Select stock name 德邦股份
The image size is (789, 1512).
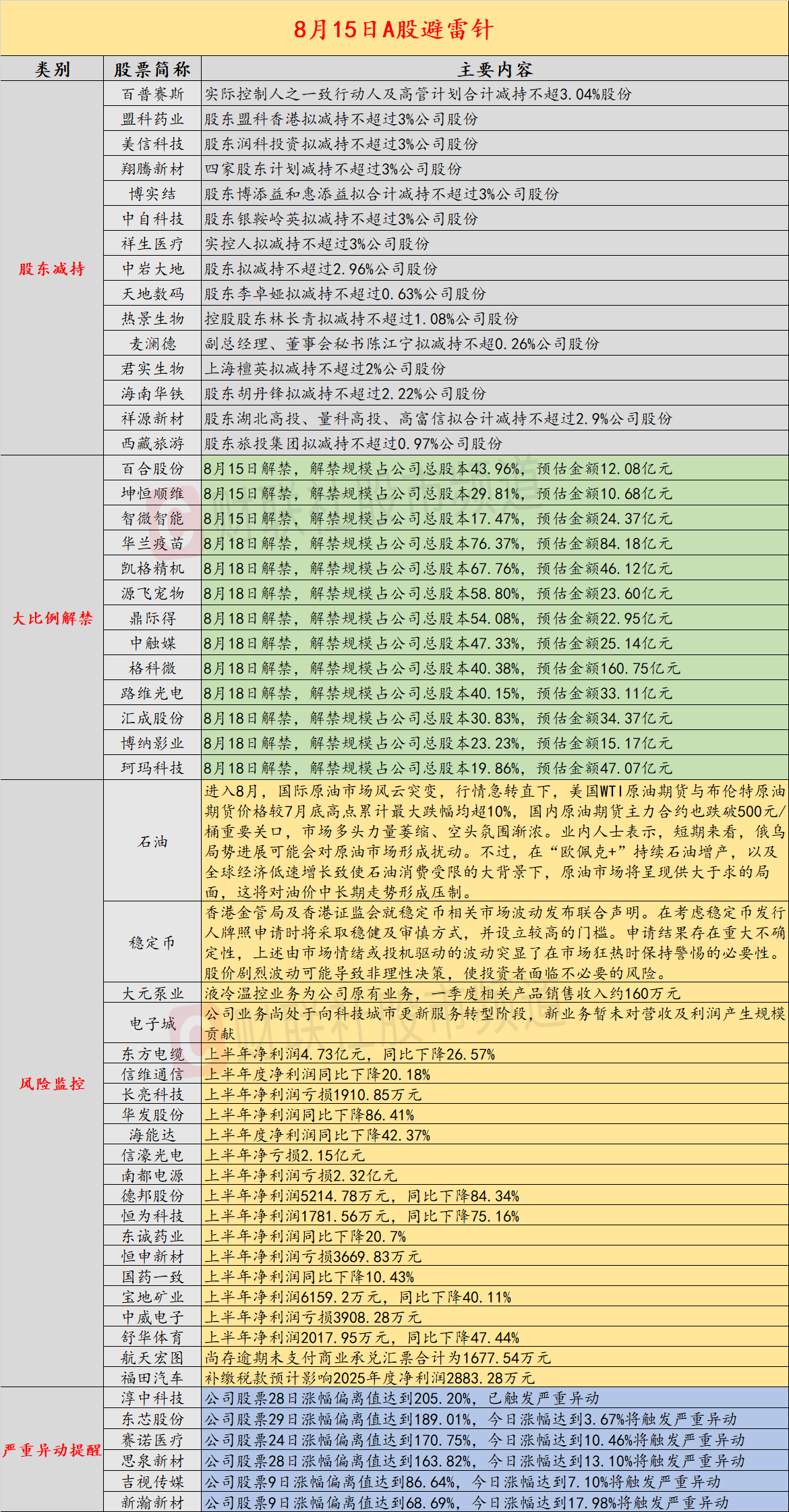(x=152, y=1196)
